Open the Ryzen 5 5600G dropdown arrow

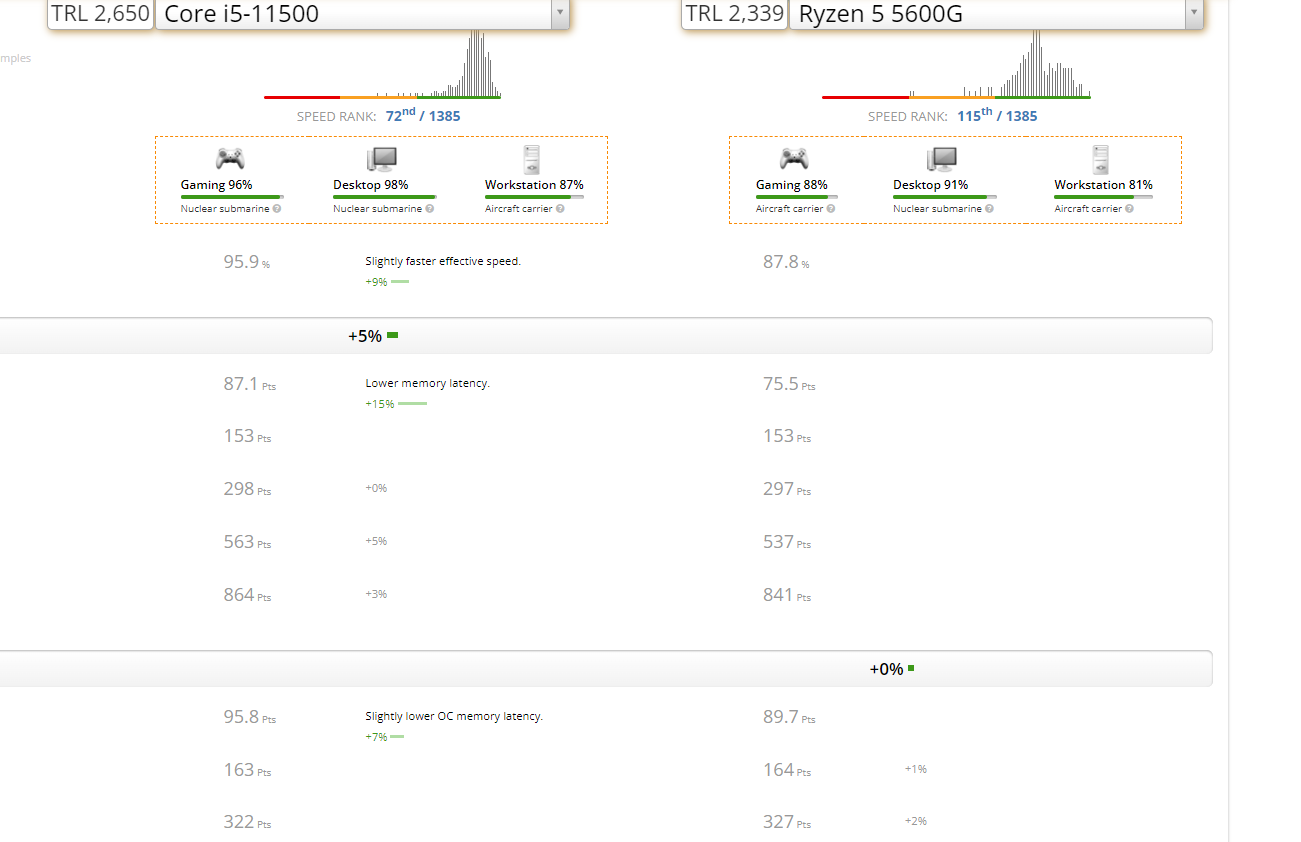coord(1193,13)
